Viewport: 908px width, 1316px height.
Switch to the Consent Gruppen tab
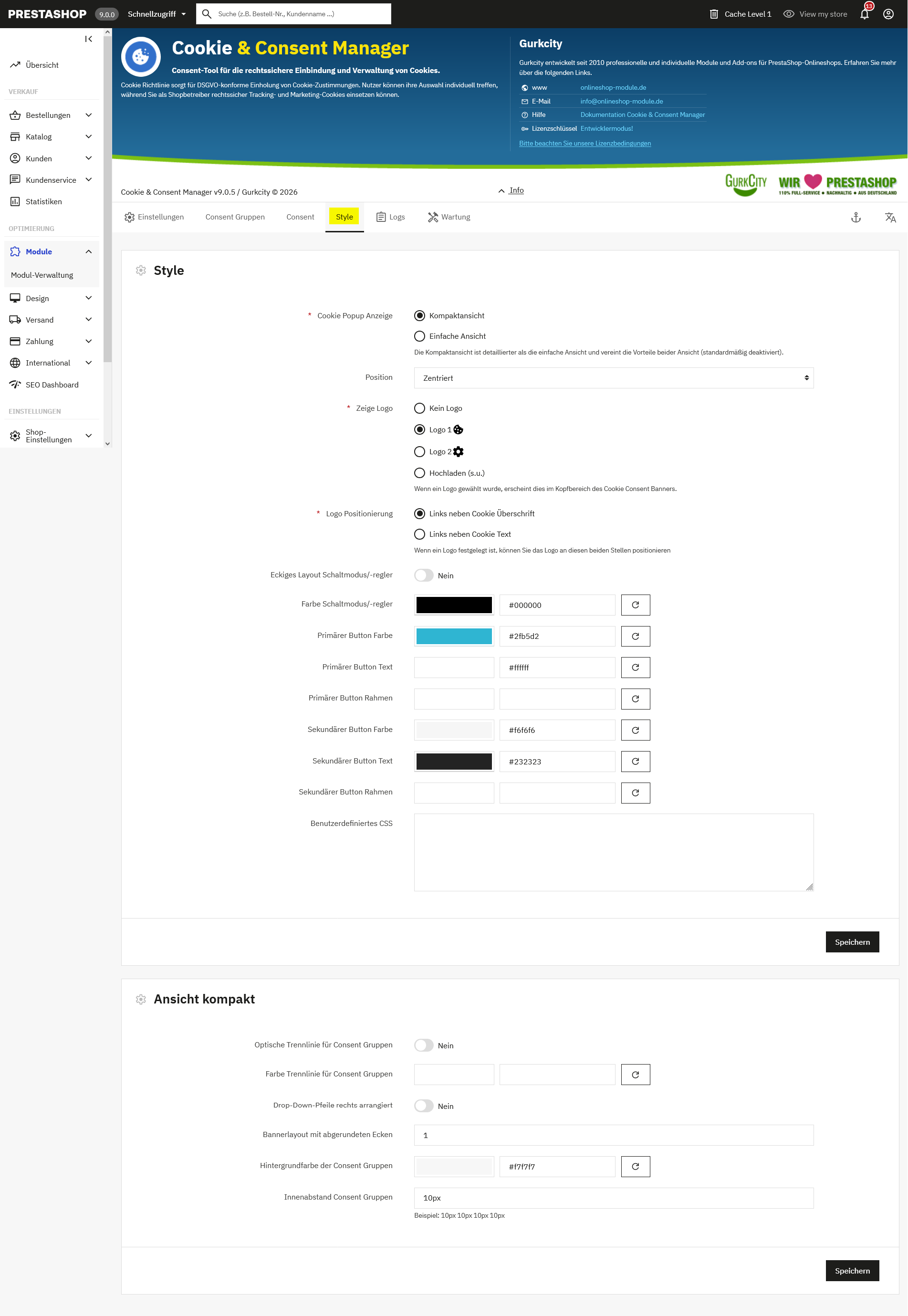coord(235,217)
